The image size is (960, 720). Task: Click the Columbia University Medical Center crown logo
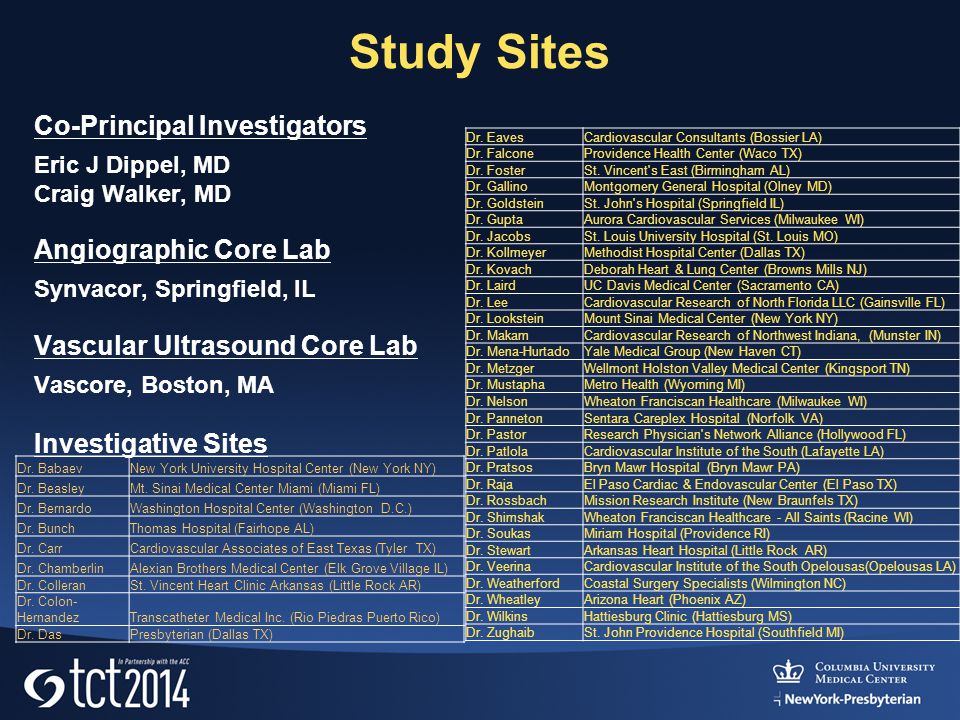(788, 672)
